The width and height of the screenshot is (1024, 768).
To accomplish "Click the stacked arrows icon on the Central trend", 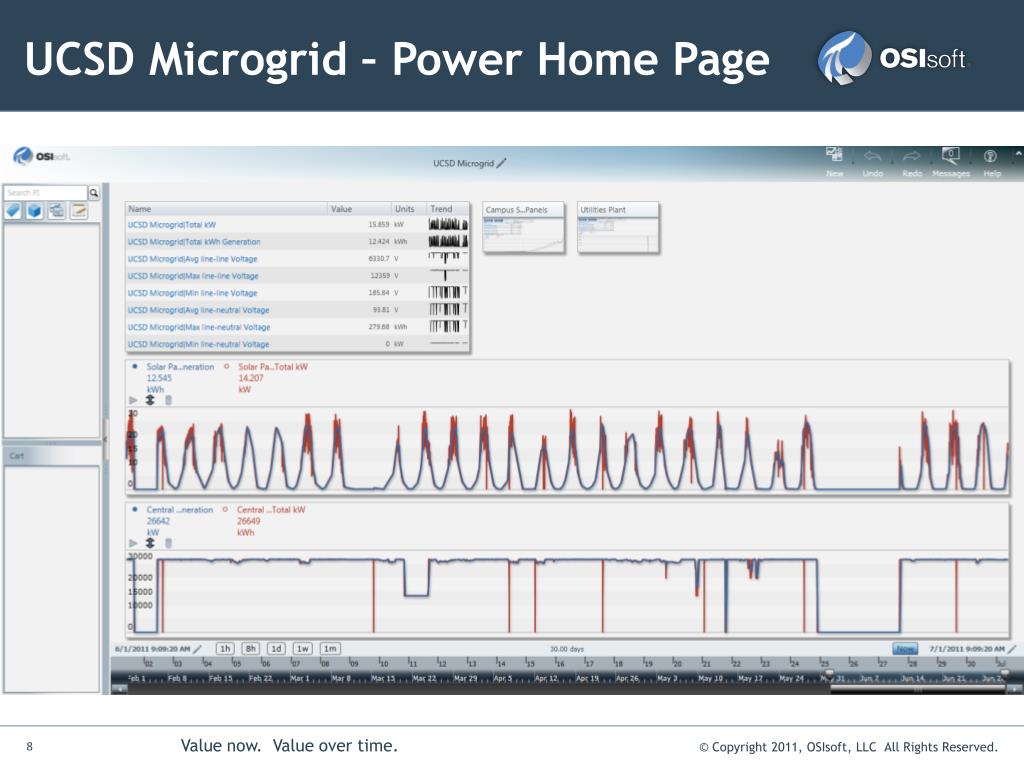I will (150, 543).
